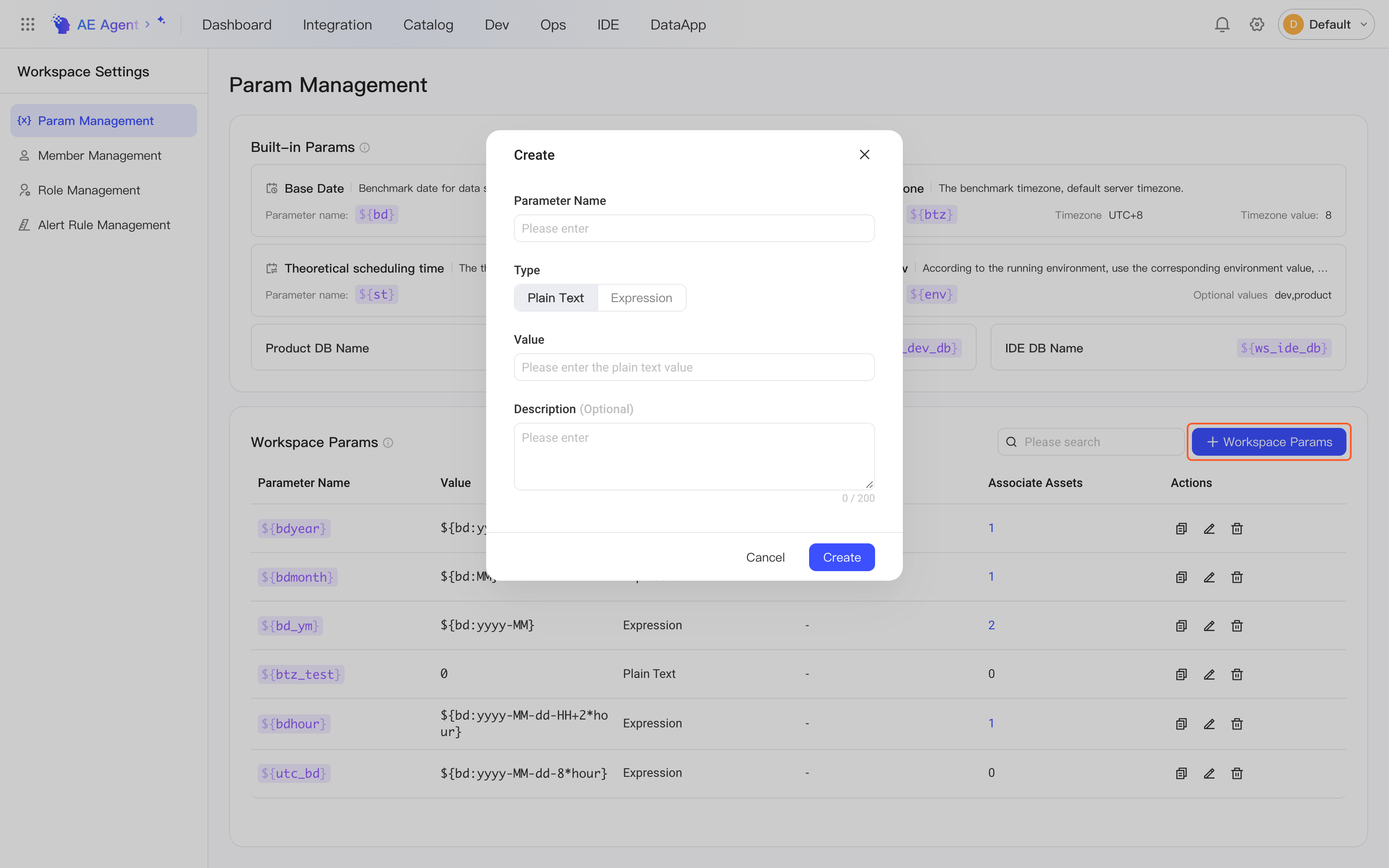Cancel the Create dialog

[x=765, y=557]
